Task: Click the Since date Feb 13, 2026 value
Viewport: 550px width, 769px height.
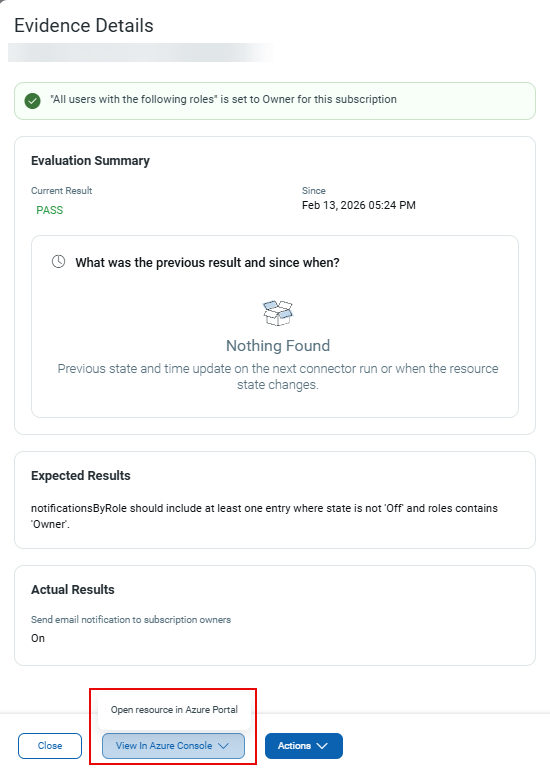Action: point(359,205)
